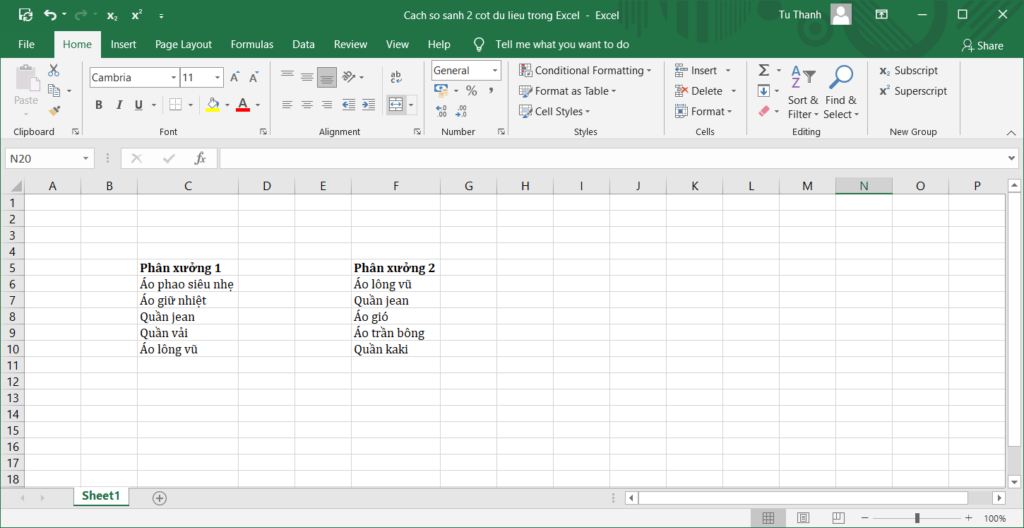Image resolution: width=1024 pixels, height=528 pixels.
Task: Toggle Wrap Text option
Action: pos(396,77)
